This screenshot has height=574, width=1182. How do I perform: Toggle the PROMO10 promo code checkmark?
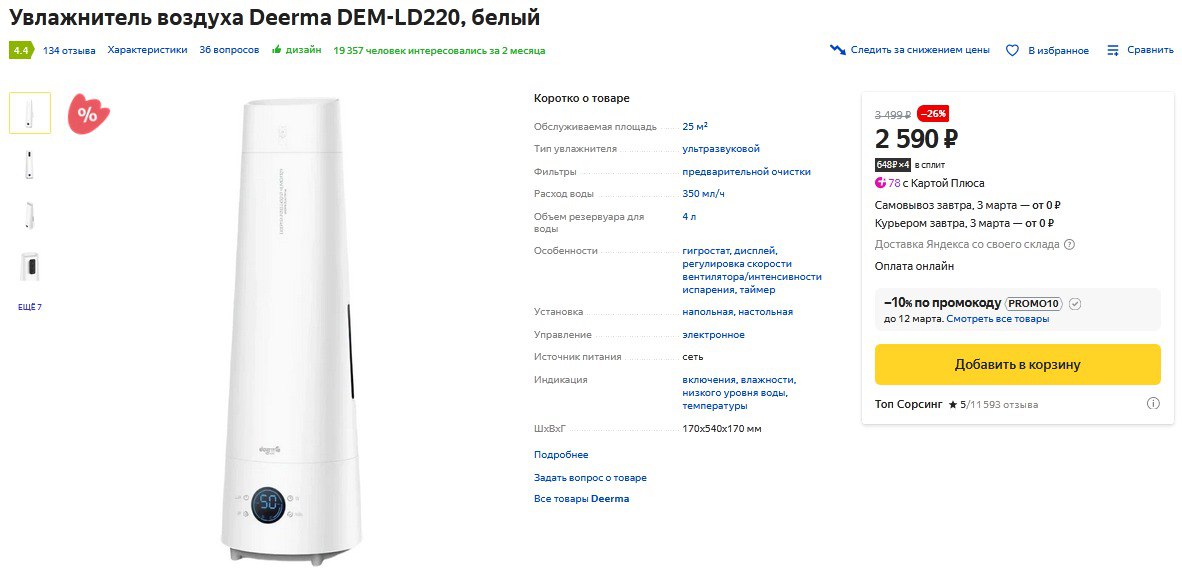coord(1075,304)
